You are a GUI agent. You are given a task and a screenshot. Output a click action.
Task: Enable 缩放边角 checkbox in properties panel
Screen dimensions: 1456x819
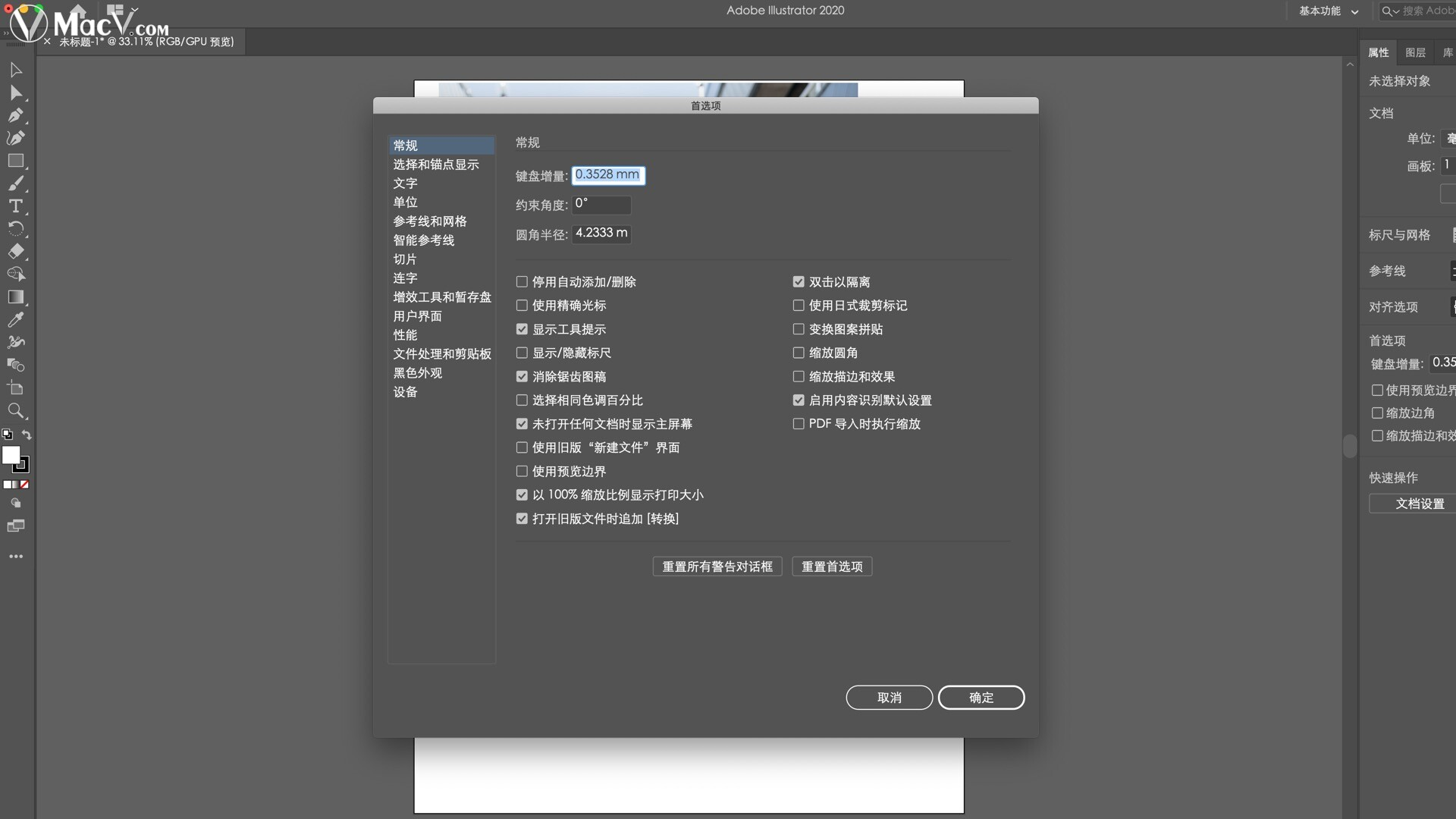coord(1377,413)
